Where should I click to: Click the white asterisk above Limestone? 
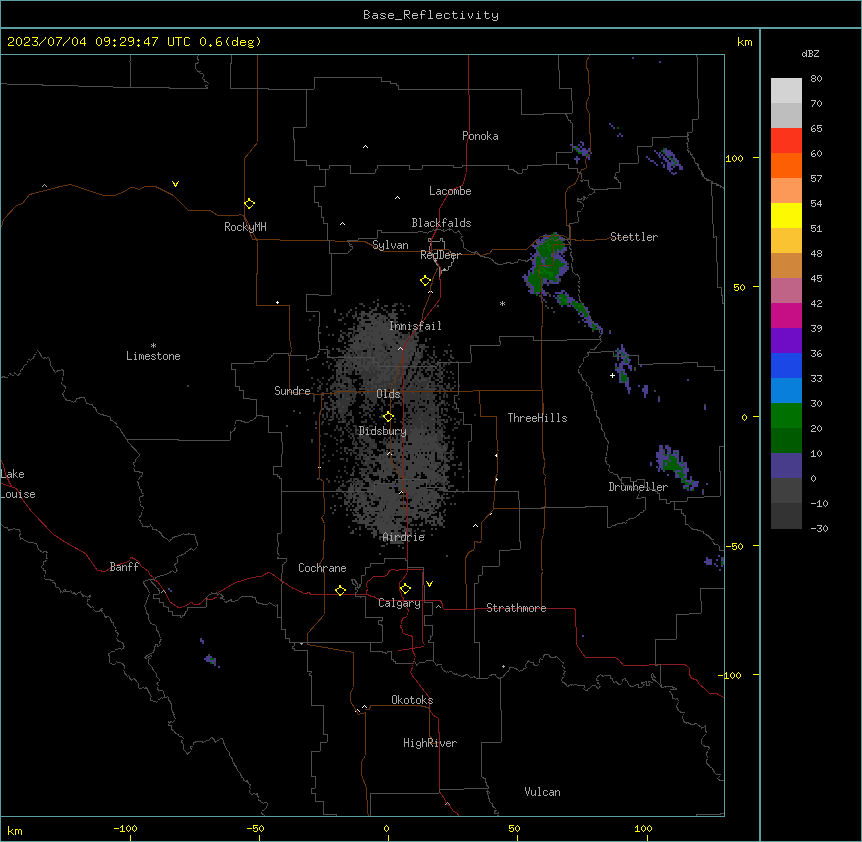(153, 346)
